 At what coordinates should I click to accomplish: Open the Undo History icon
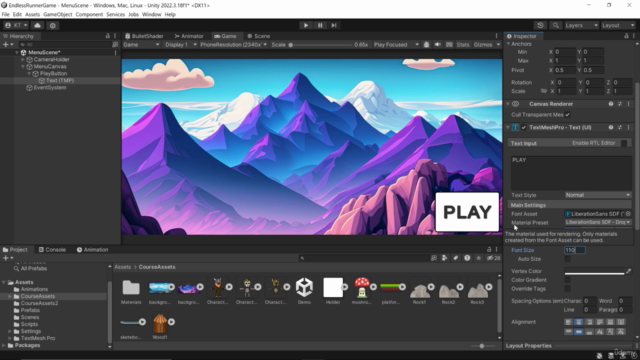click(540, 25)
